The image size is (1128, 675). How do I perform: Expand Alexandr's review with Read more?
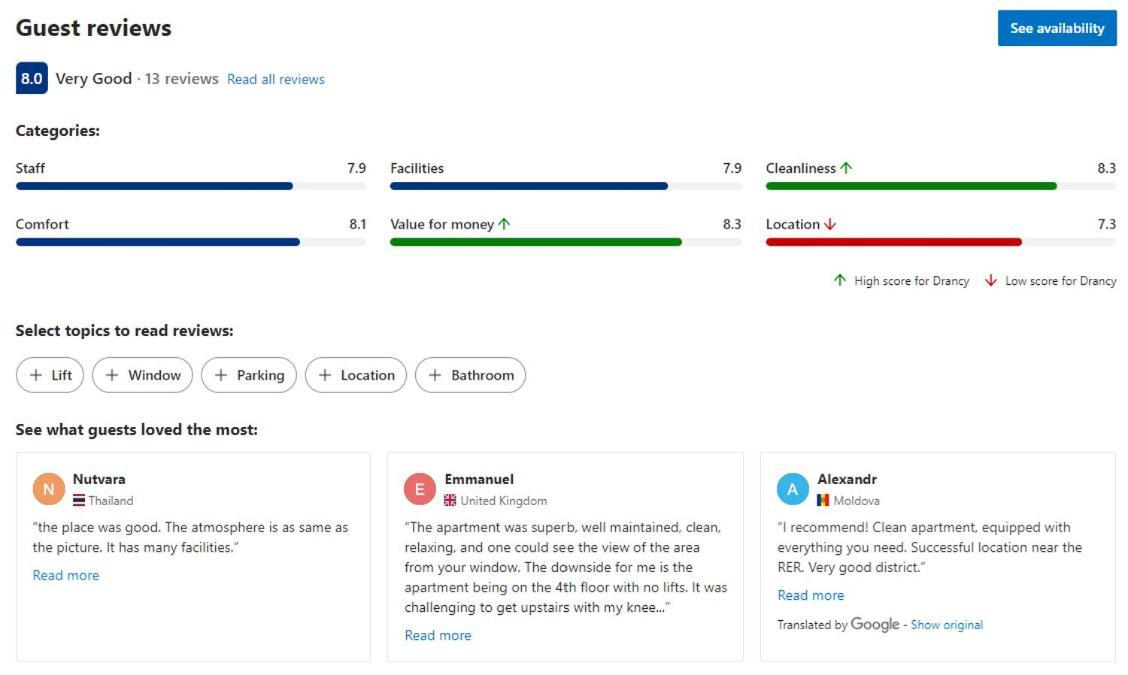coord(811,595)
